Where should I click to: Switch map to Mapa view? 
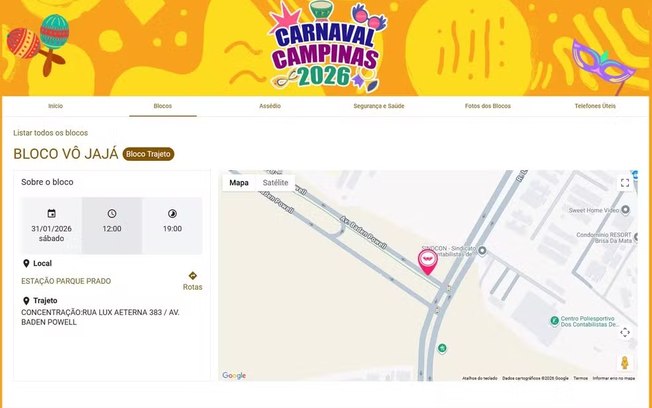pos(239,183)
